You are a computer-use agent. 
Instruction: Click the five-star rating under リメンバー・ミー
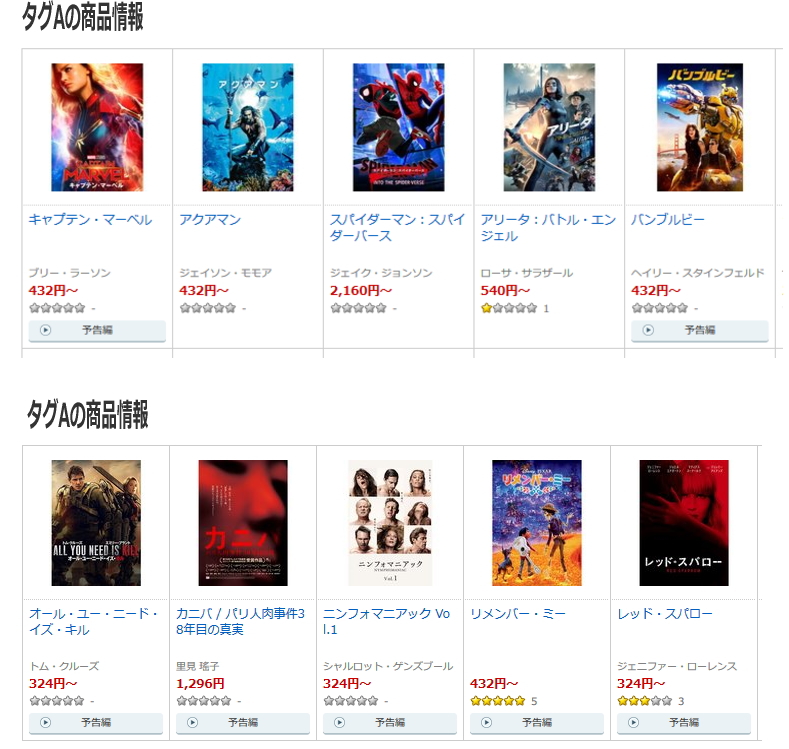click(x=497, y=701)
